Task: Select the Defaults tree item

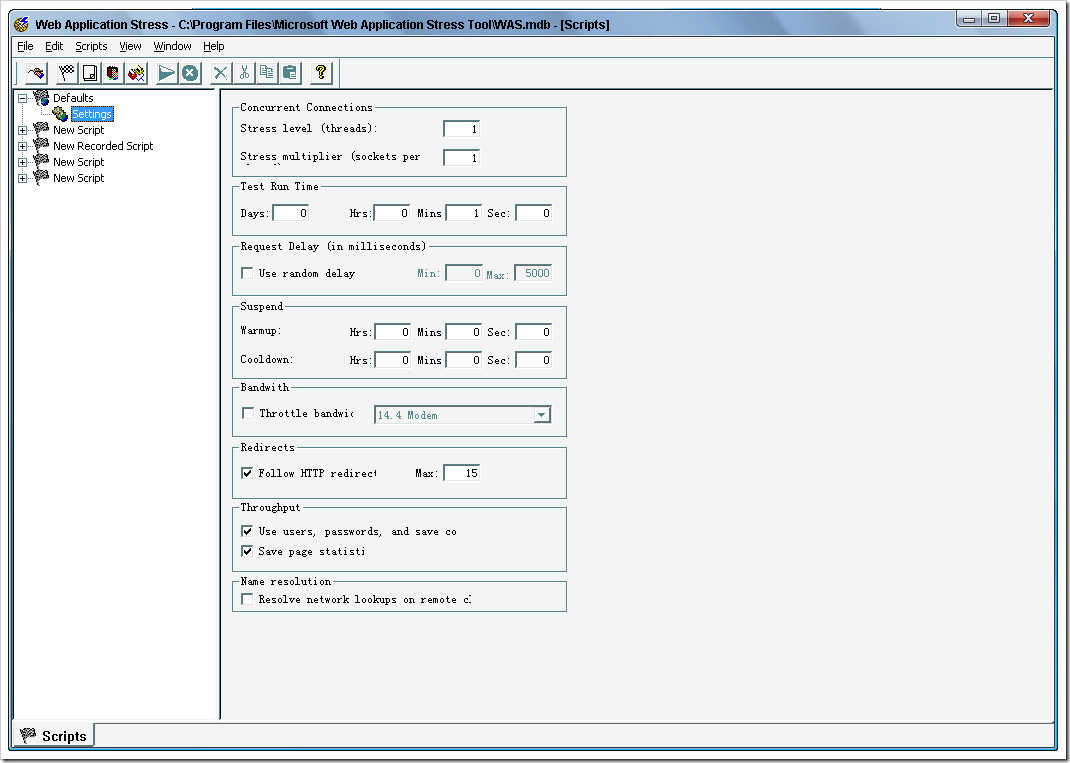Action: tap(73, 98)
